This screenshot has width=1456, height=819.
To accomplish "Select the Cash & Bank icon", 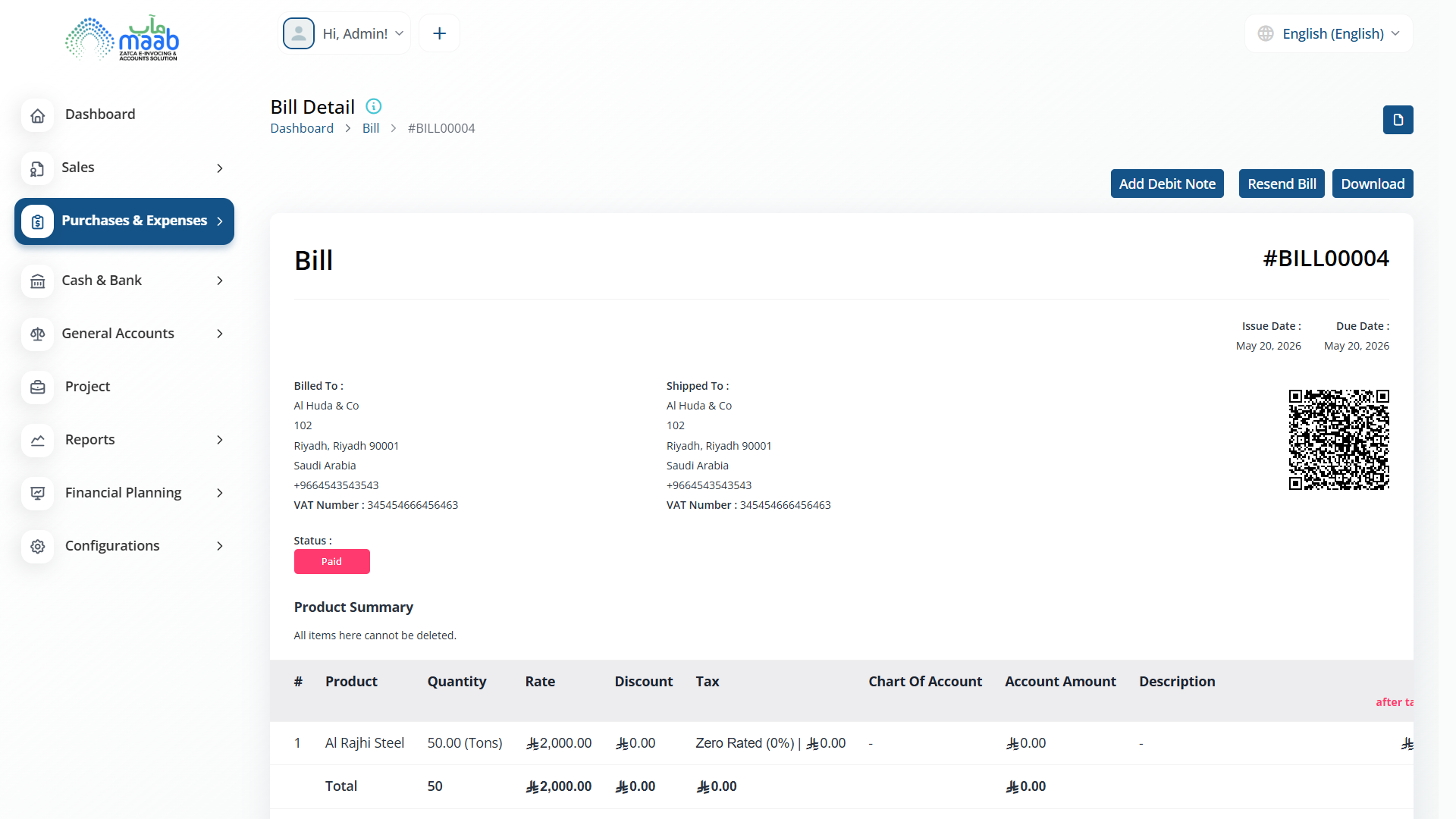I will pyautogui.click(x=38, y=281).
